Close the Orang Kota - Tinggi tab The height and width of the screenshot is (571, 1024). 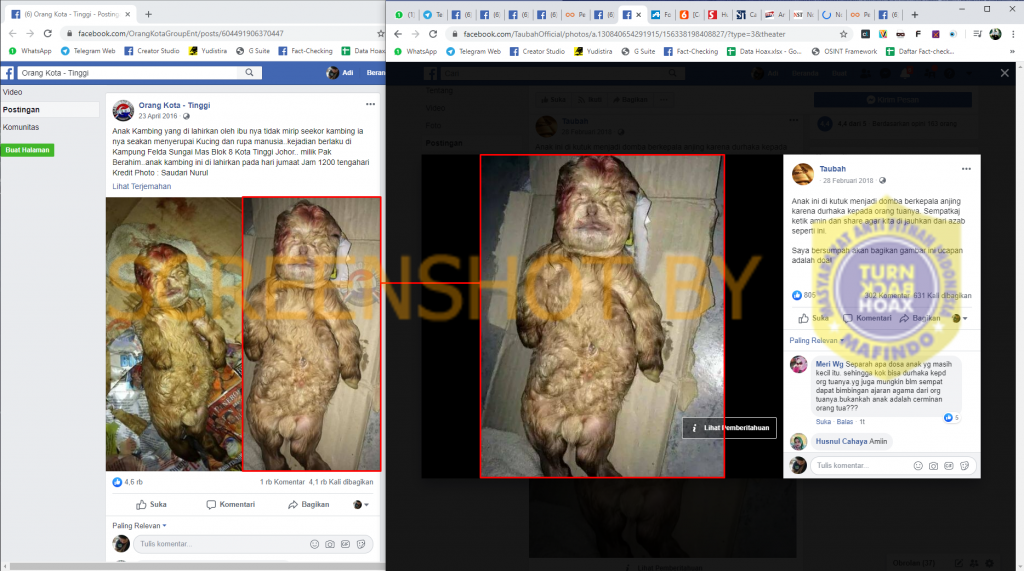pos(127,14)
